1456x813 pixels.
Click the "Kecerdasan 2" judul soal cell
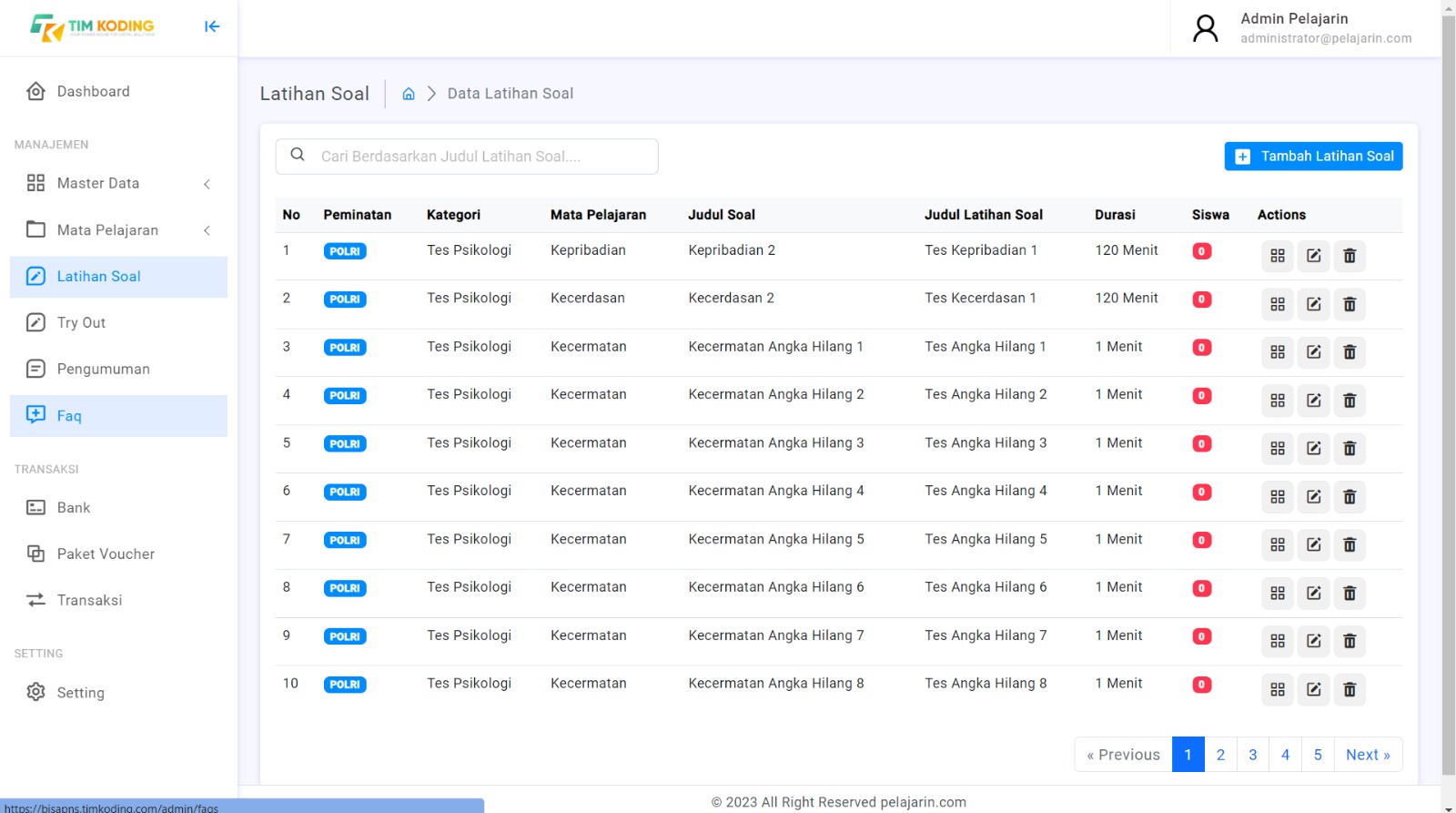731,298
